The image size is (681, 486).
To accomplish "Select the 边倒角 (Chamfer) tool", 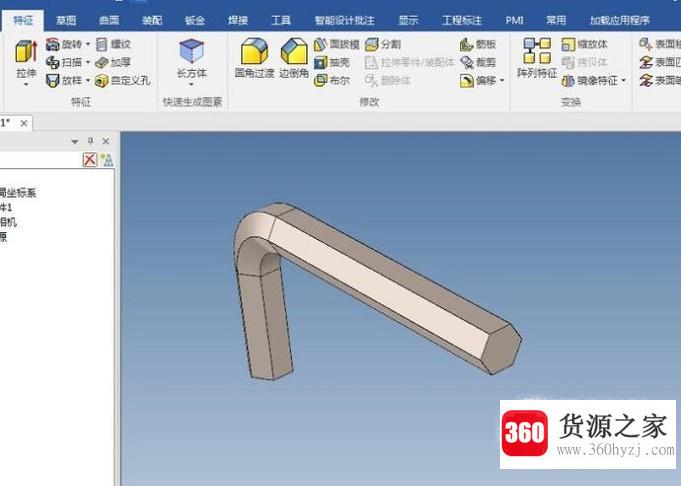I will 294,58.
